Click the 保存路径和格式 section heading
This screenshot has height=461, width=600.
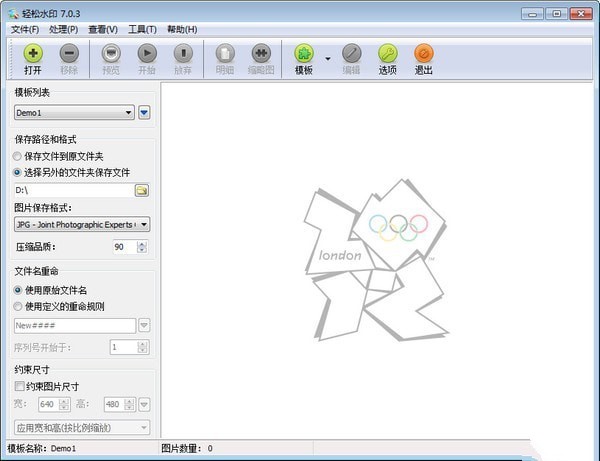point(45,139)
